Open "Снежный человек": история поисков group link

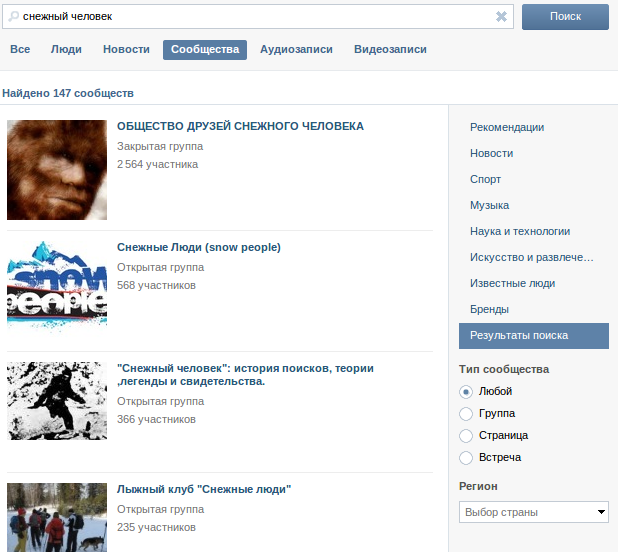pos(245,375)
